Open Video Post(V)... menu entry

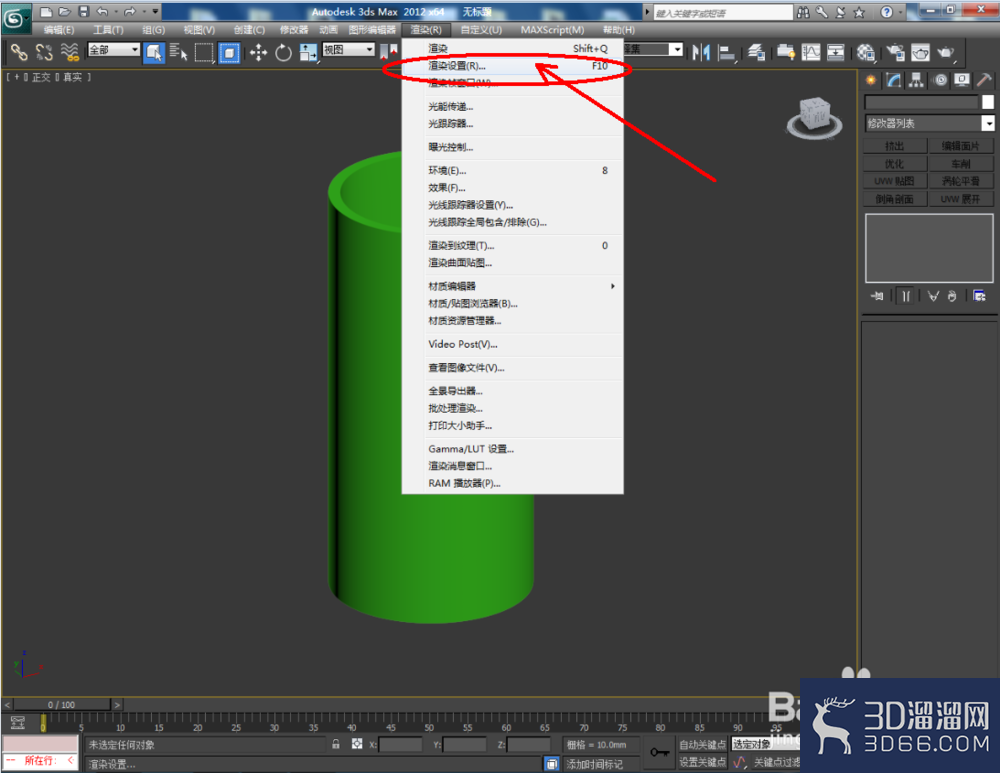click(x=513, y=344)
